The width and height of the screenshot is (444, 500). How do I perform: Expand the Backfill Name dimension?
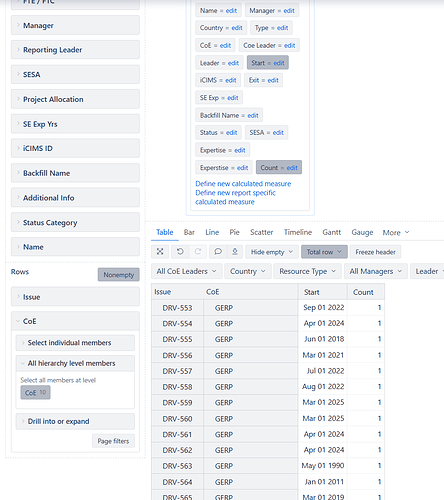click(x=75, y=173)
